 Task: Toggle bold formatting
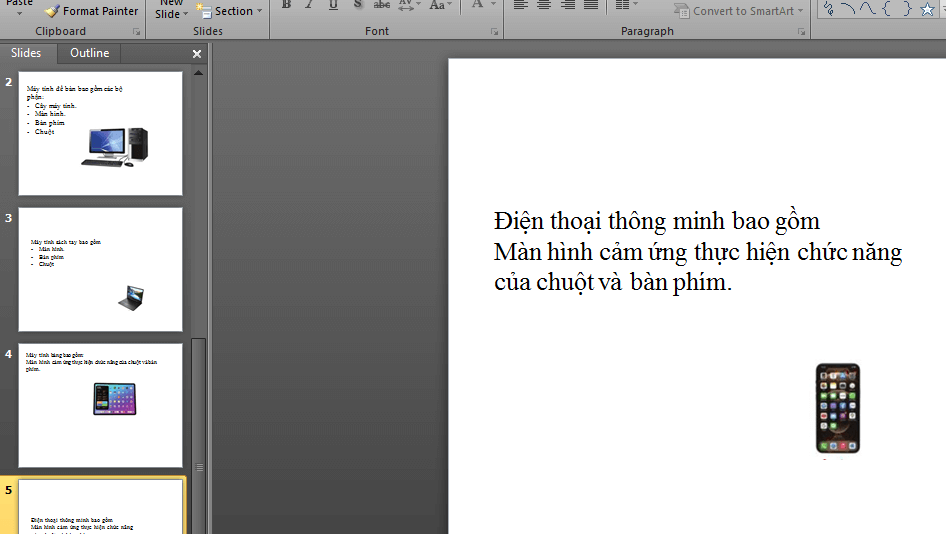pos(286,5)
